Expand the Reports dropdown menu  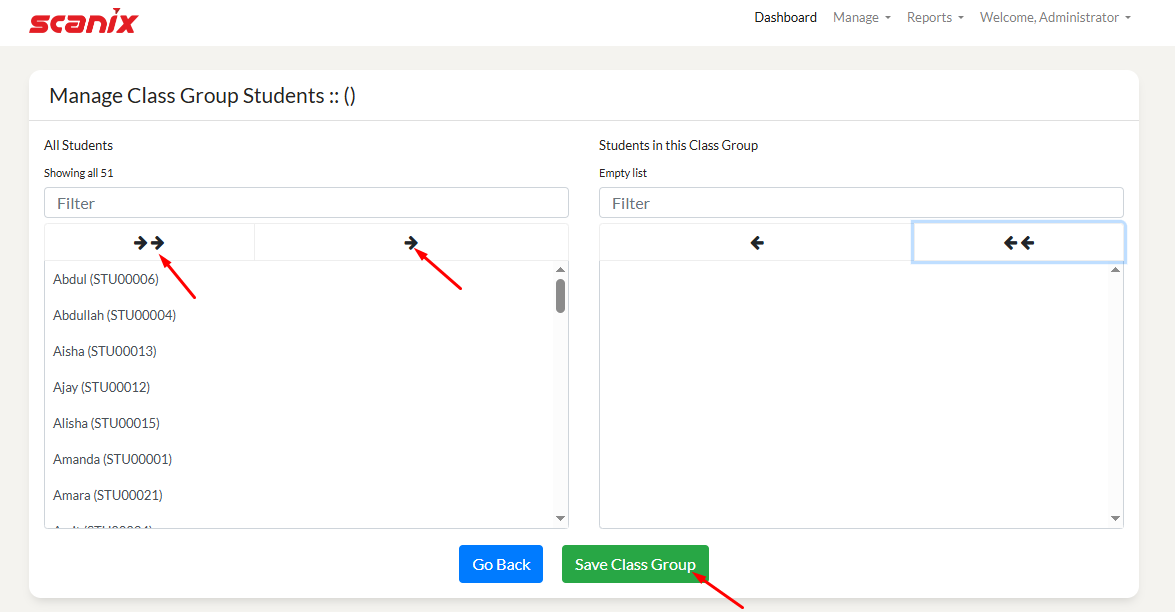pyautogui.click(x=935, y=18)
